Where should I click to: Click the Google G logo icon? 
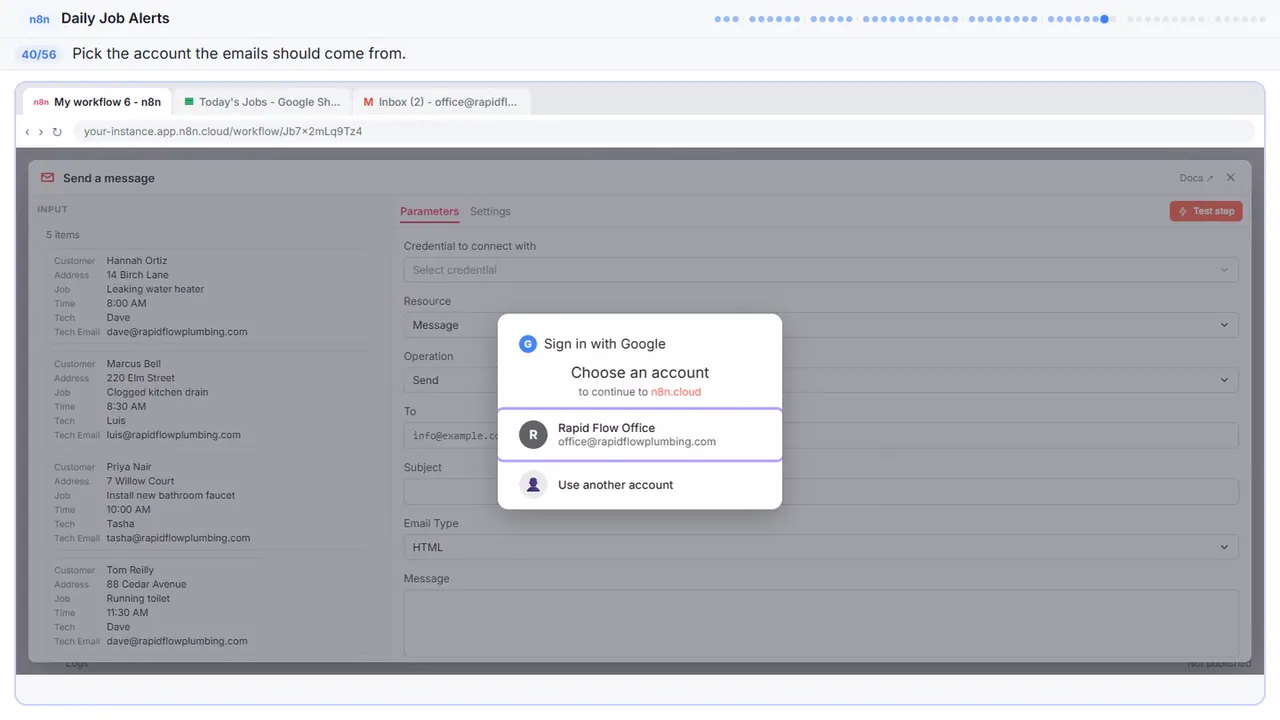pyautogui.click(x=528, y=344)
